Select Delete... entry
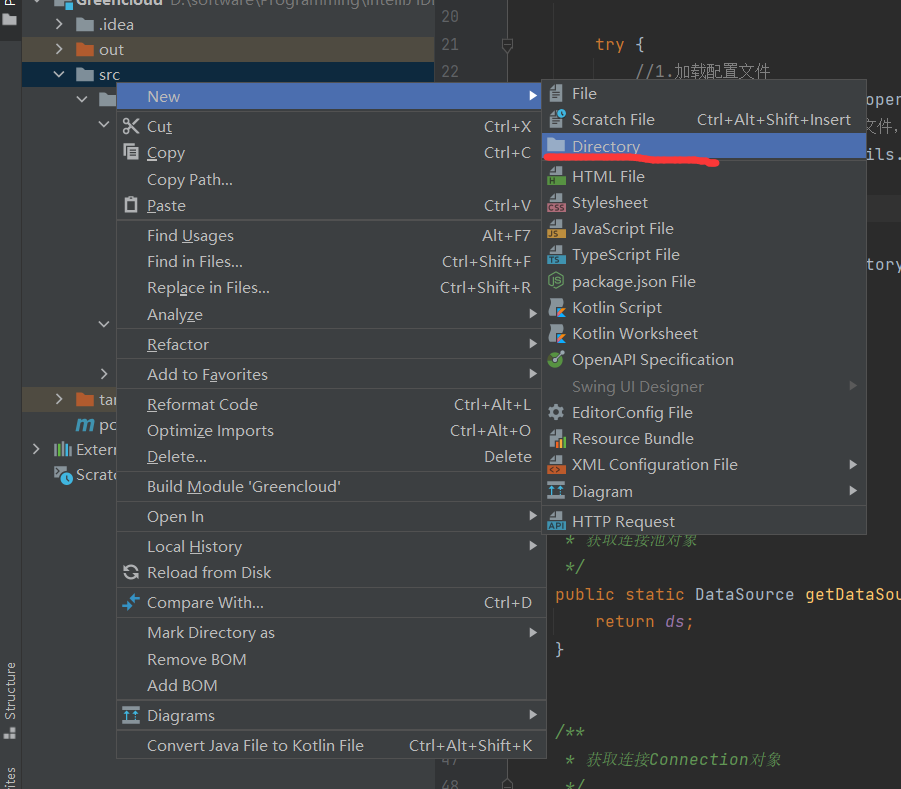 point(331,456)
